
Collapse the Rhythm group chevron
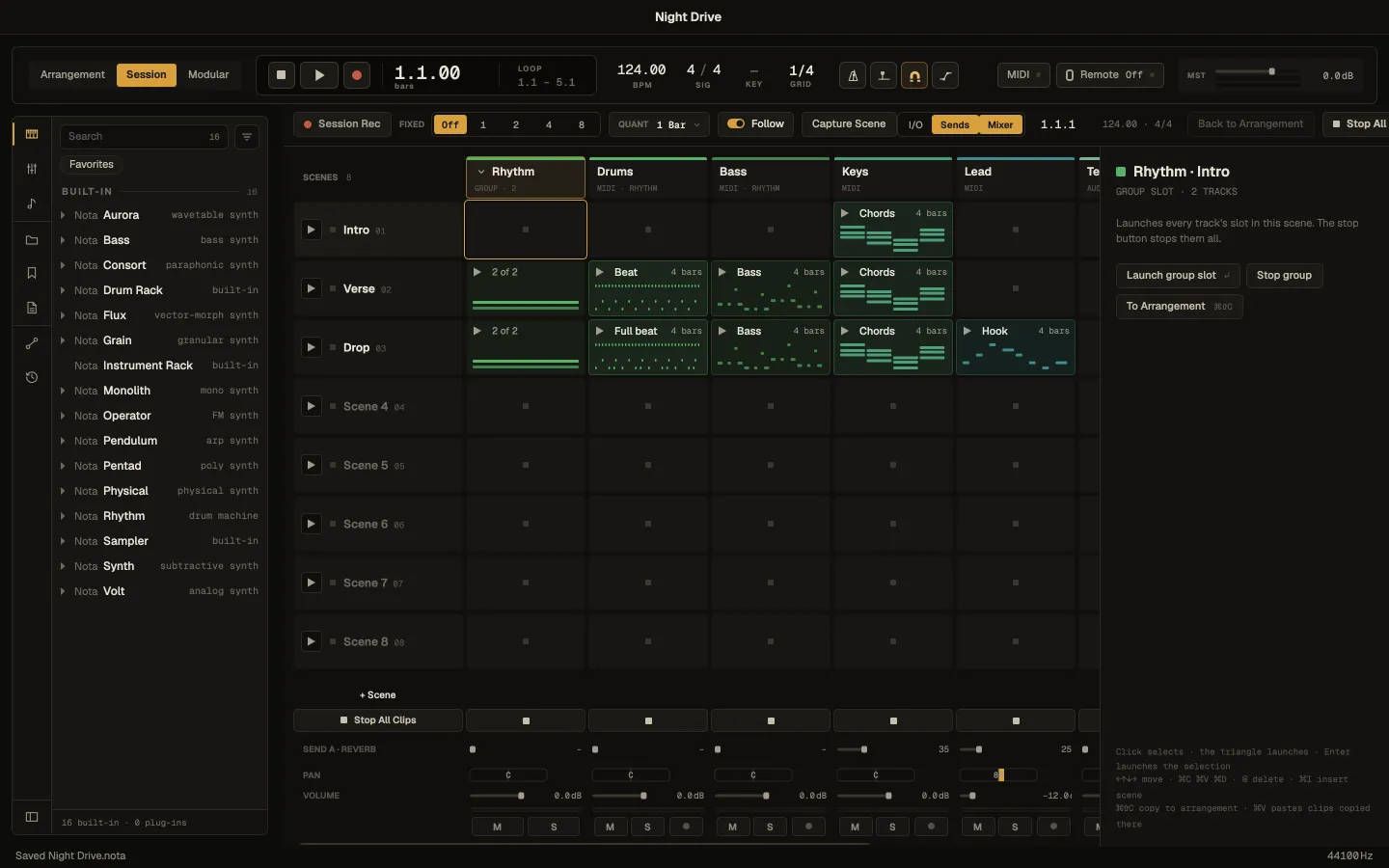pyautogui.click(x=481, y=172)
